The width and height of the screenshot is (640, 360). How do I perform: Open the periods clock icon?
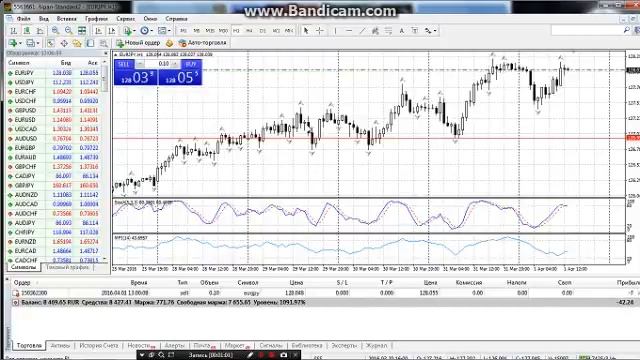tap(144, 31)
